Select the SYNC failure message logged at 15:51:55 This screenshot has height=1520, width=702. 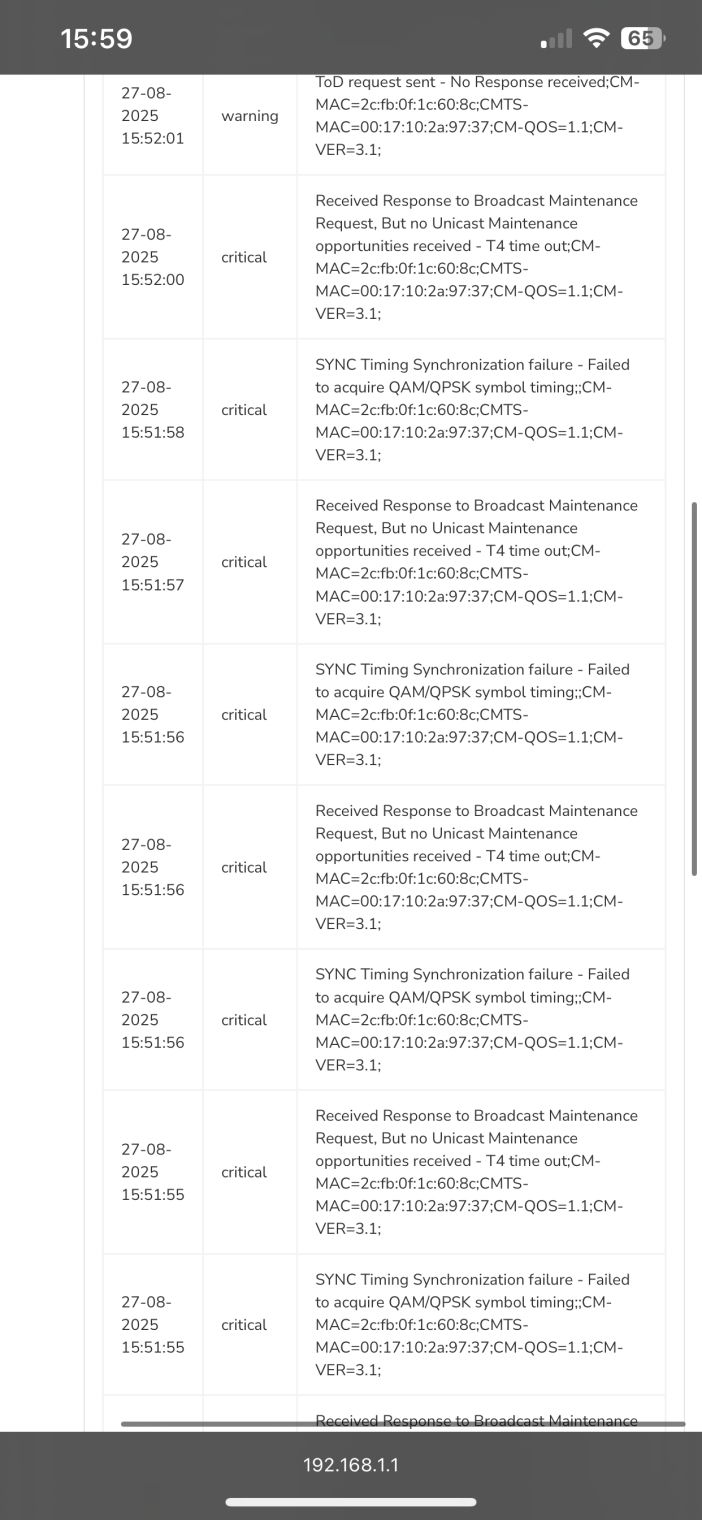pyautogui.click(x=473, y=1325)
